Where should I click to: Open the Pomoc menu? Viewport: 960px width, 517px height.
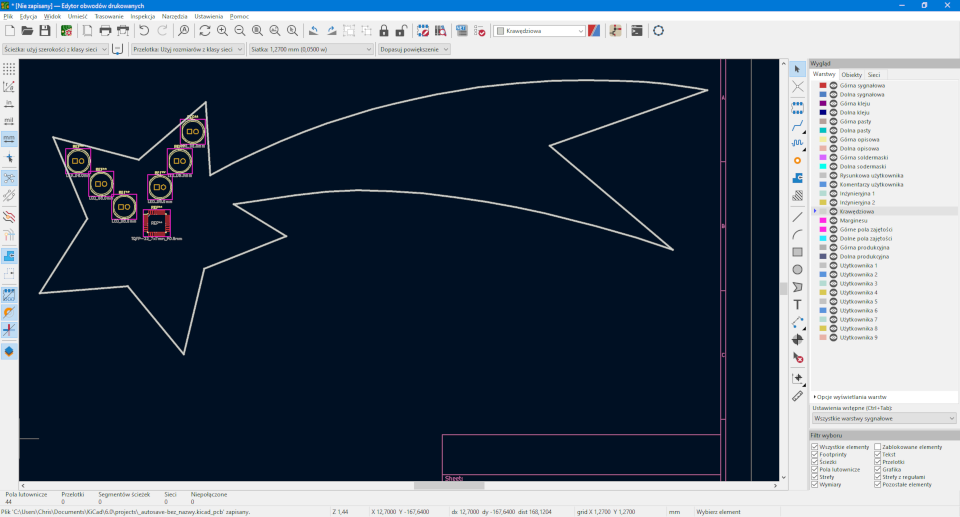[239, 17]
